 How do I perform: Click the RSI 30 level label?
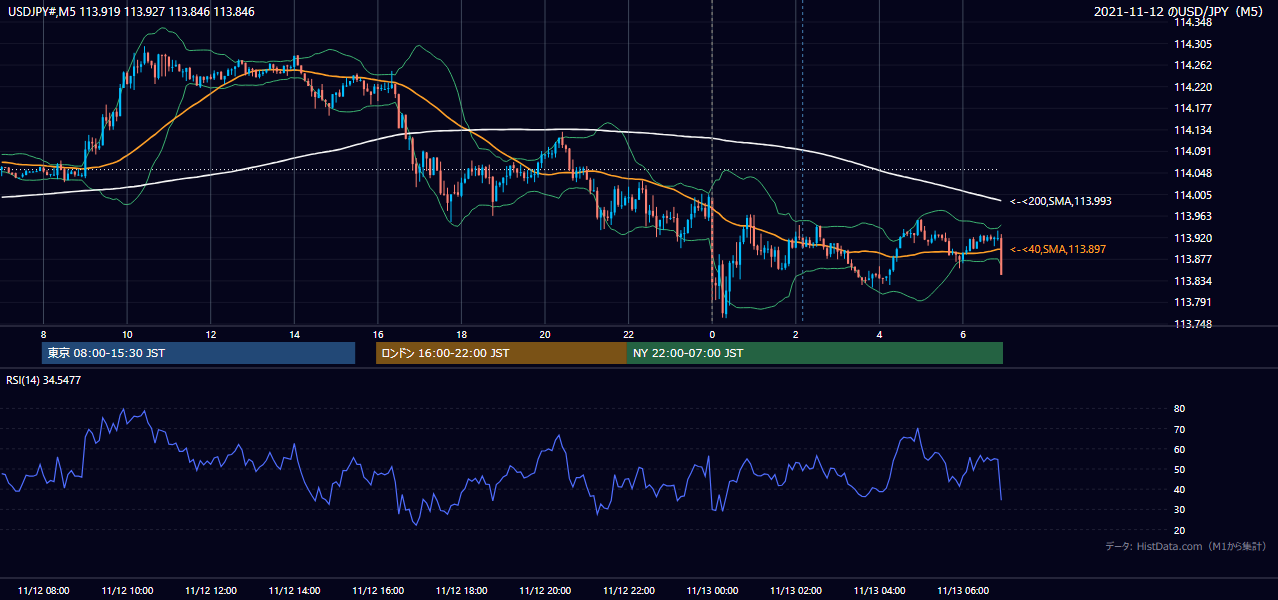pos(1179,509)
